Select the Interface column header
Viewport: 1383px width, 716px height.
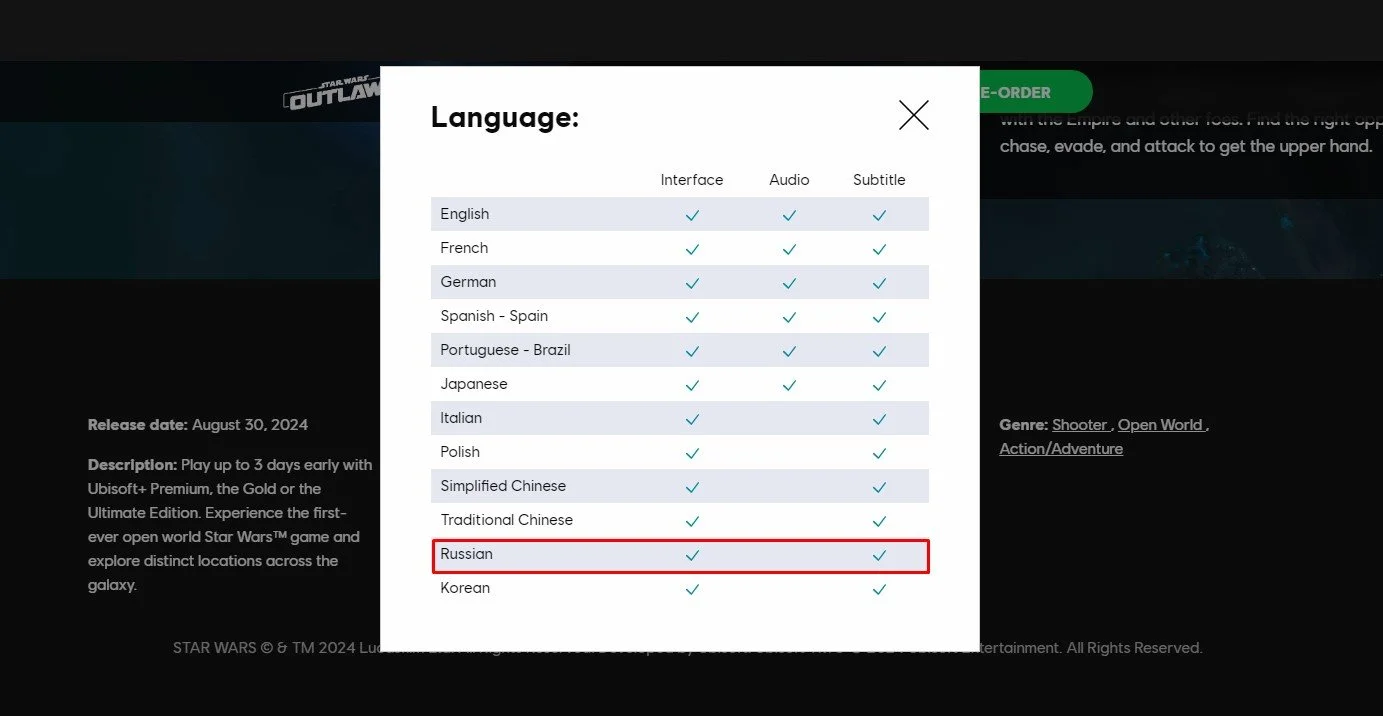[692, 180]
